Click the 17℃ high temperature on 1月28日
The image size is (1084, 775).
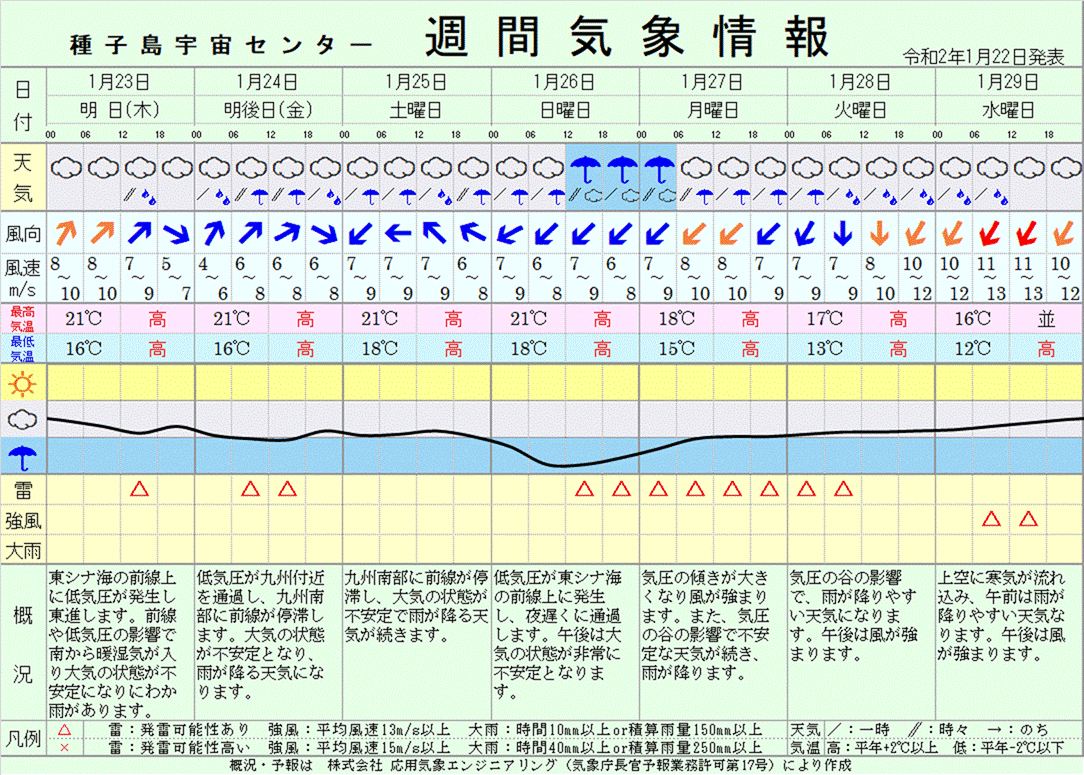[824, 319]
